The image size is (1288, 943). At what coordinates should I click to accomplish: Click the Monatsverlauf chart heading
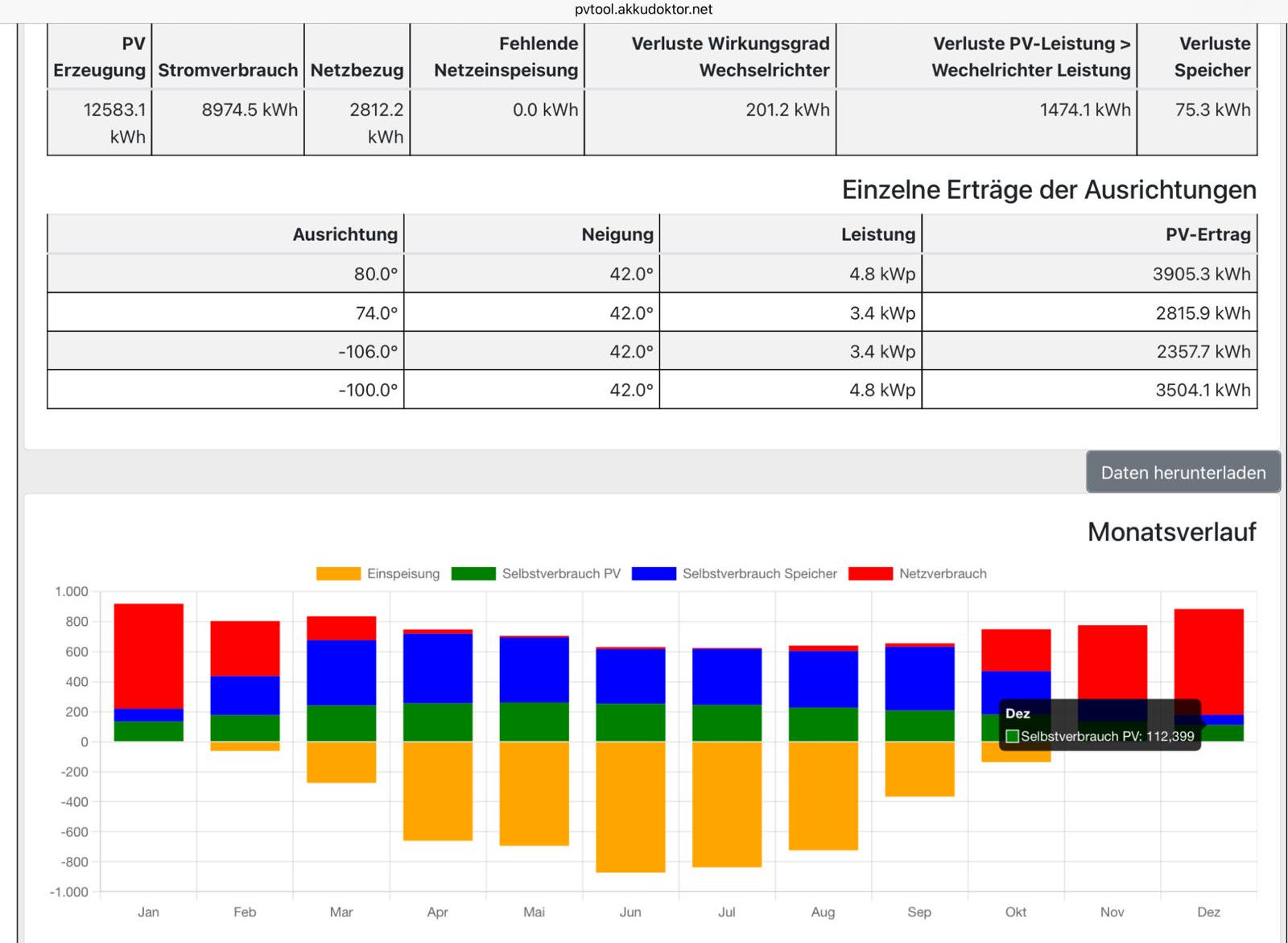[x=1171, y=531]
